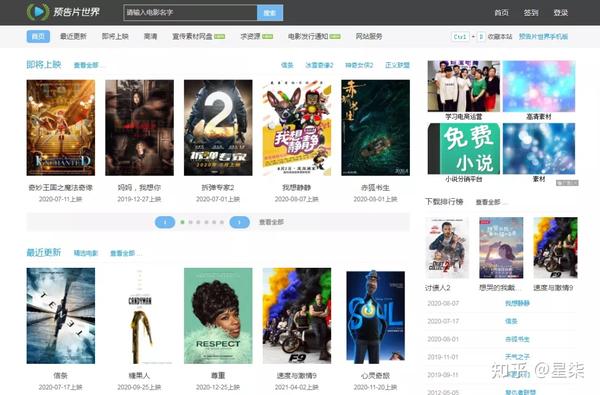This screenshot has width=600, height=395.
Task: Click 赤狐书生 link in download ranking list
Action: [x=517, y=339]
